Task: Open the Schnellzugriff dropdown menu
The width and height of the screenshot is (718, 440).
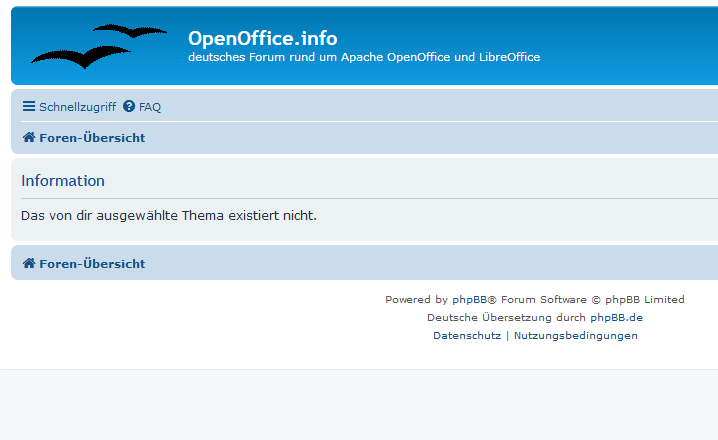Action: pos(77,107)
